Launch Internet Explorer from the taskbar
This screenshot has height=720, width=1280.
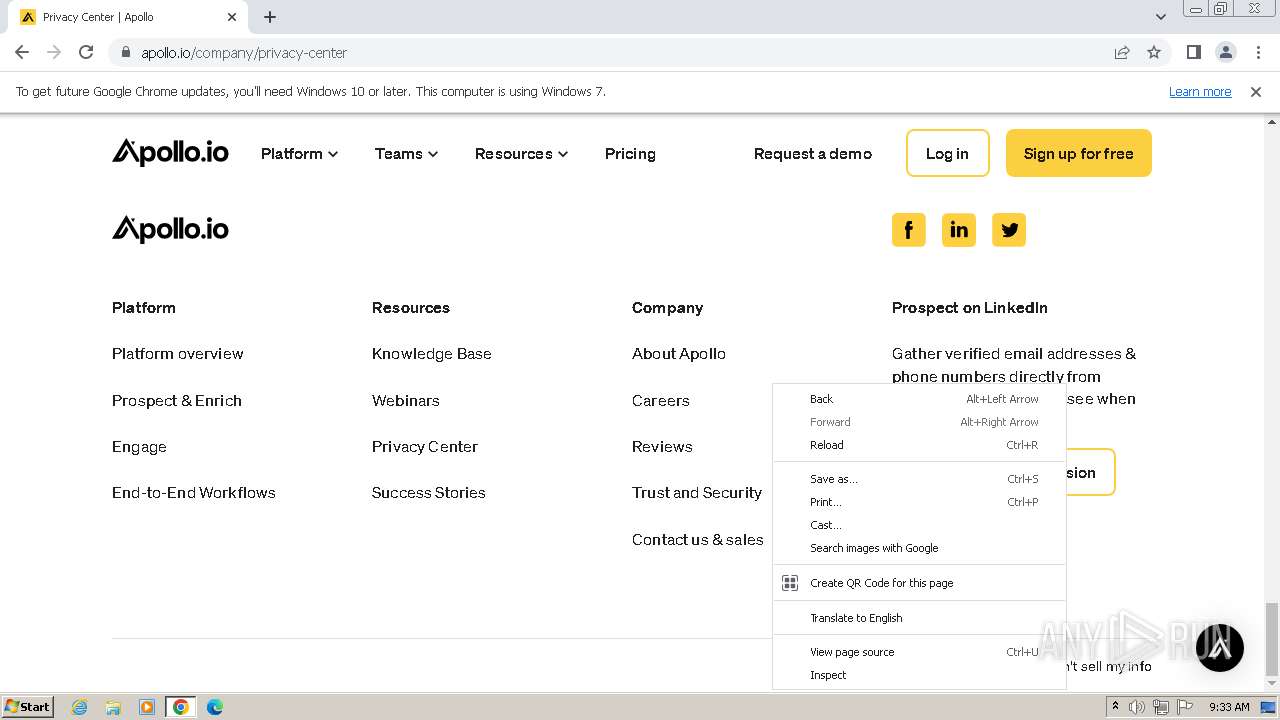(x=79, y=706)
